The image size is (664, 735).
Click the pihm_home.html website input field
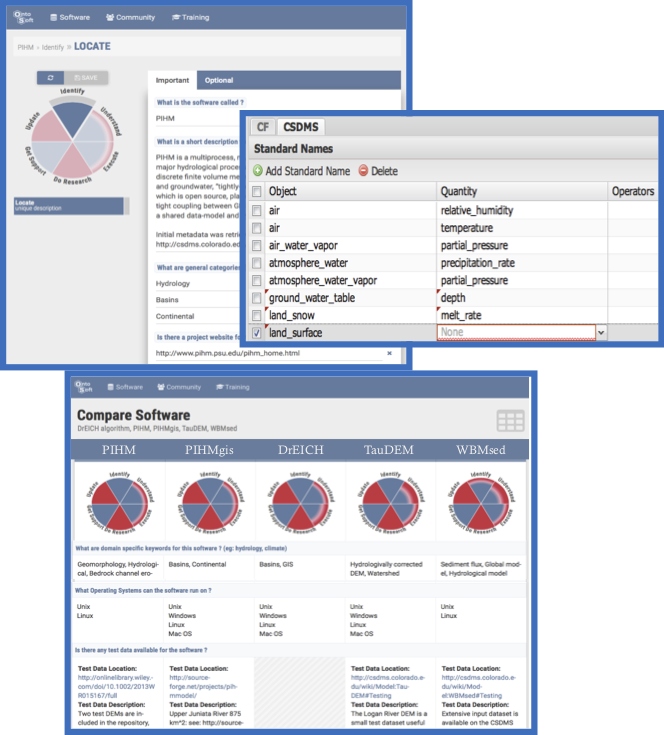click(269, 353)
